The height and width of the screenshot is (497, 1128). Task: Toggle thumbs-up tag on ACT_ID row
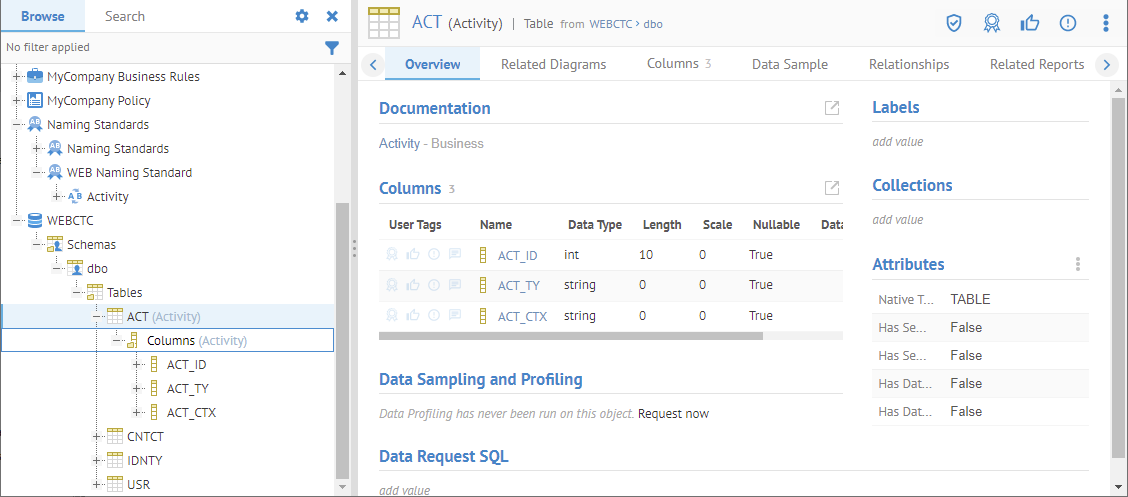414,255
